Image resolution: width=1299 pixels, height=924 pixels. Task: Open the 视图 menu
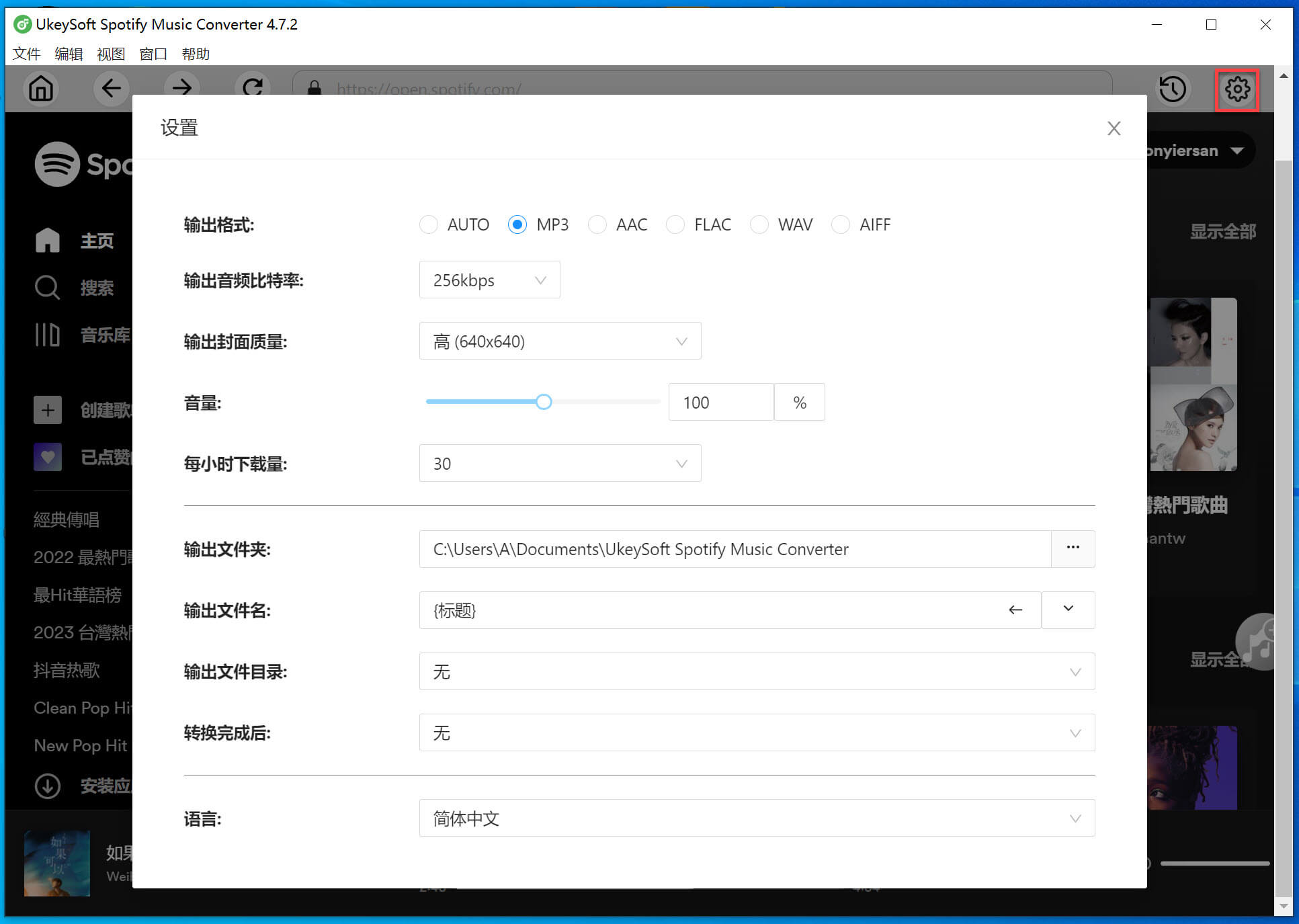pyautogui.click(x=111, y=54)
